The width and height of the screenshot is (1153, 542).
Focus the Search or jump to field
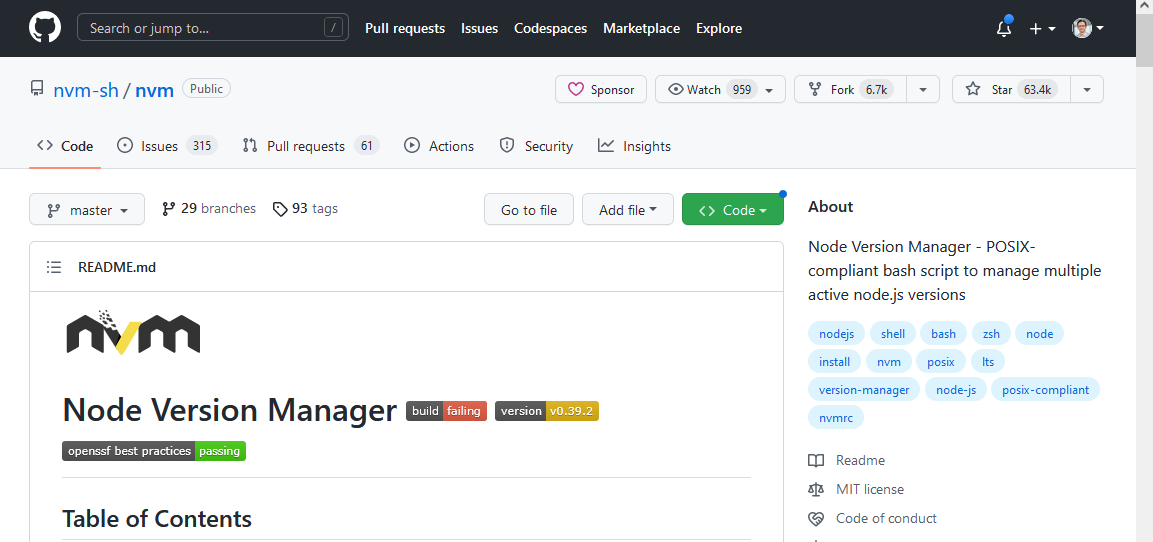click(x=212, y=28)
